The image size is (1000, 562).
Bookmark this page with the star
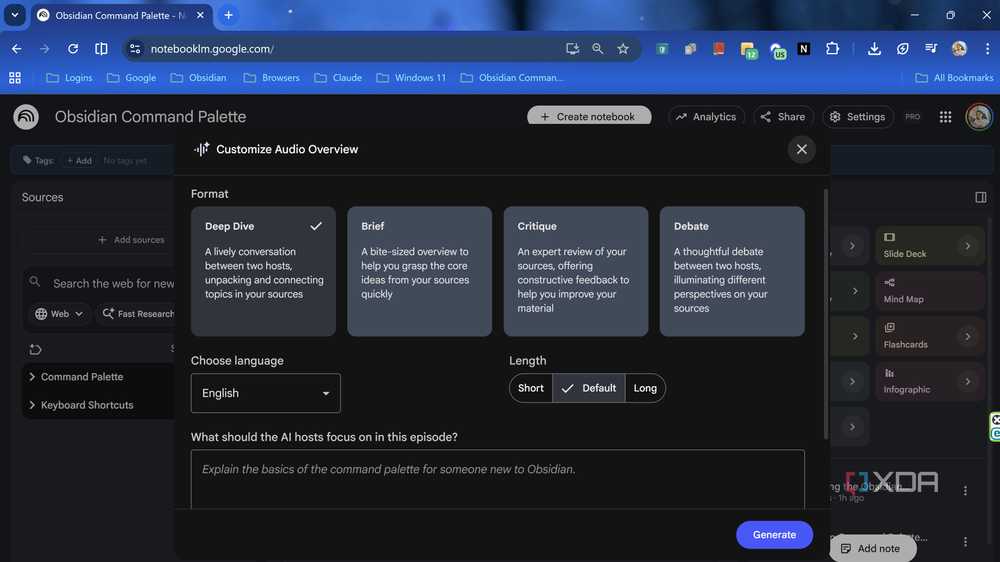coord(622,48)
